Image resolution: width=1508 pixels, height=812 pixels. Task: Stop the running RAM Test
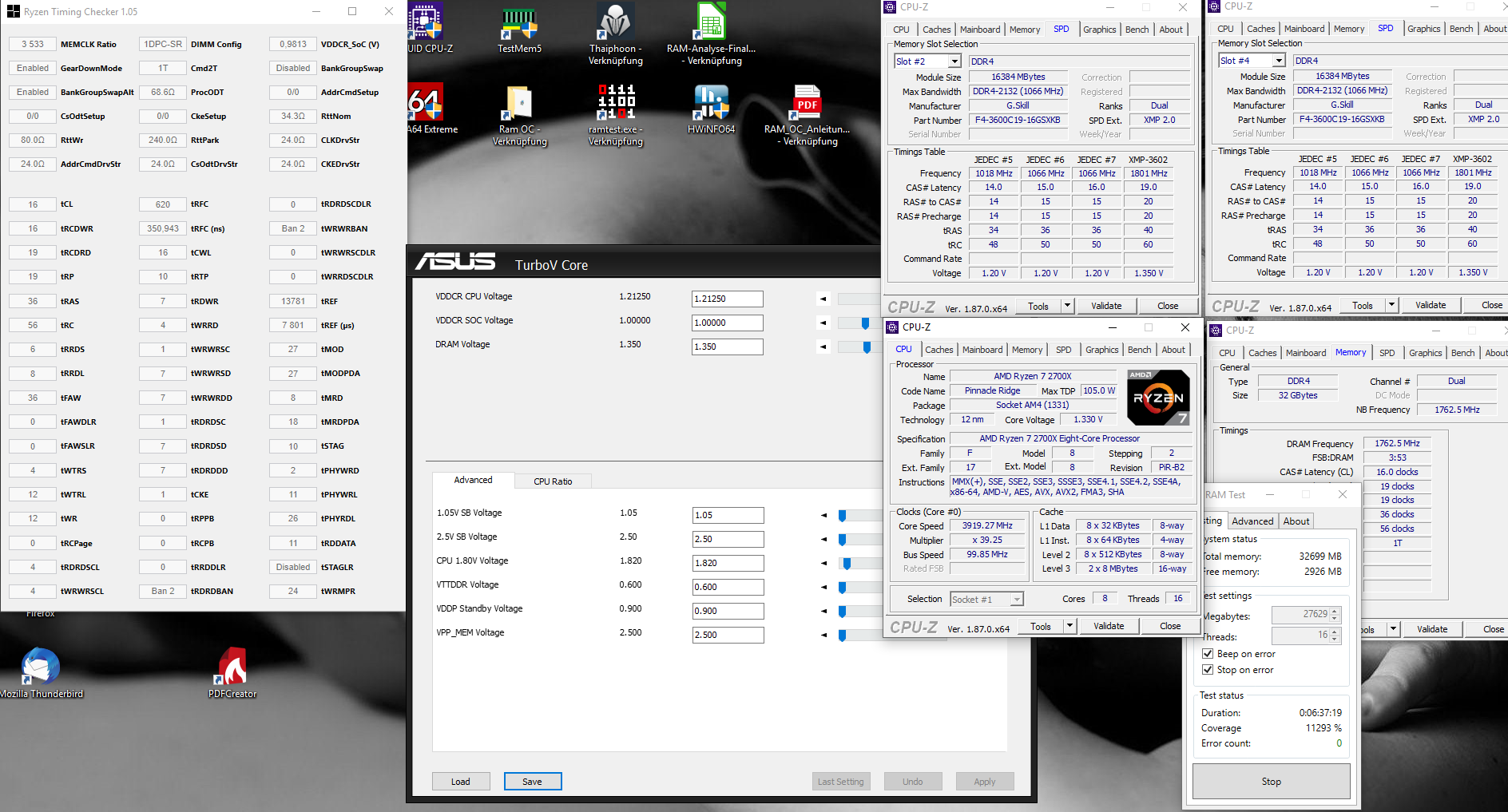tap(1272, 782)
